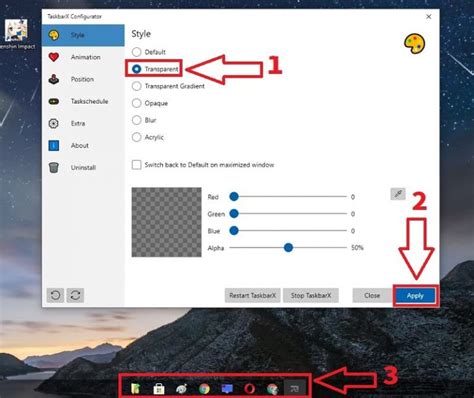
Task: Click the About info icon
Action: [x=54, y=145]
